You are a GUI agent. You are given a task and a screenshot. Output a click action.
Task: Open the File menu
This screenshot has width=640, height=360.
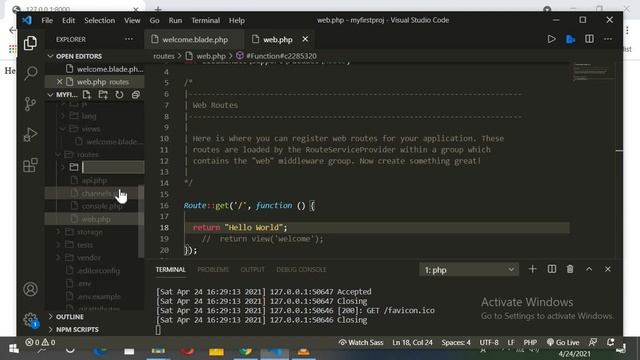(x=47, y=20)
